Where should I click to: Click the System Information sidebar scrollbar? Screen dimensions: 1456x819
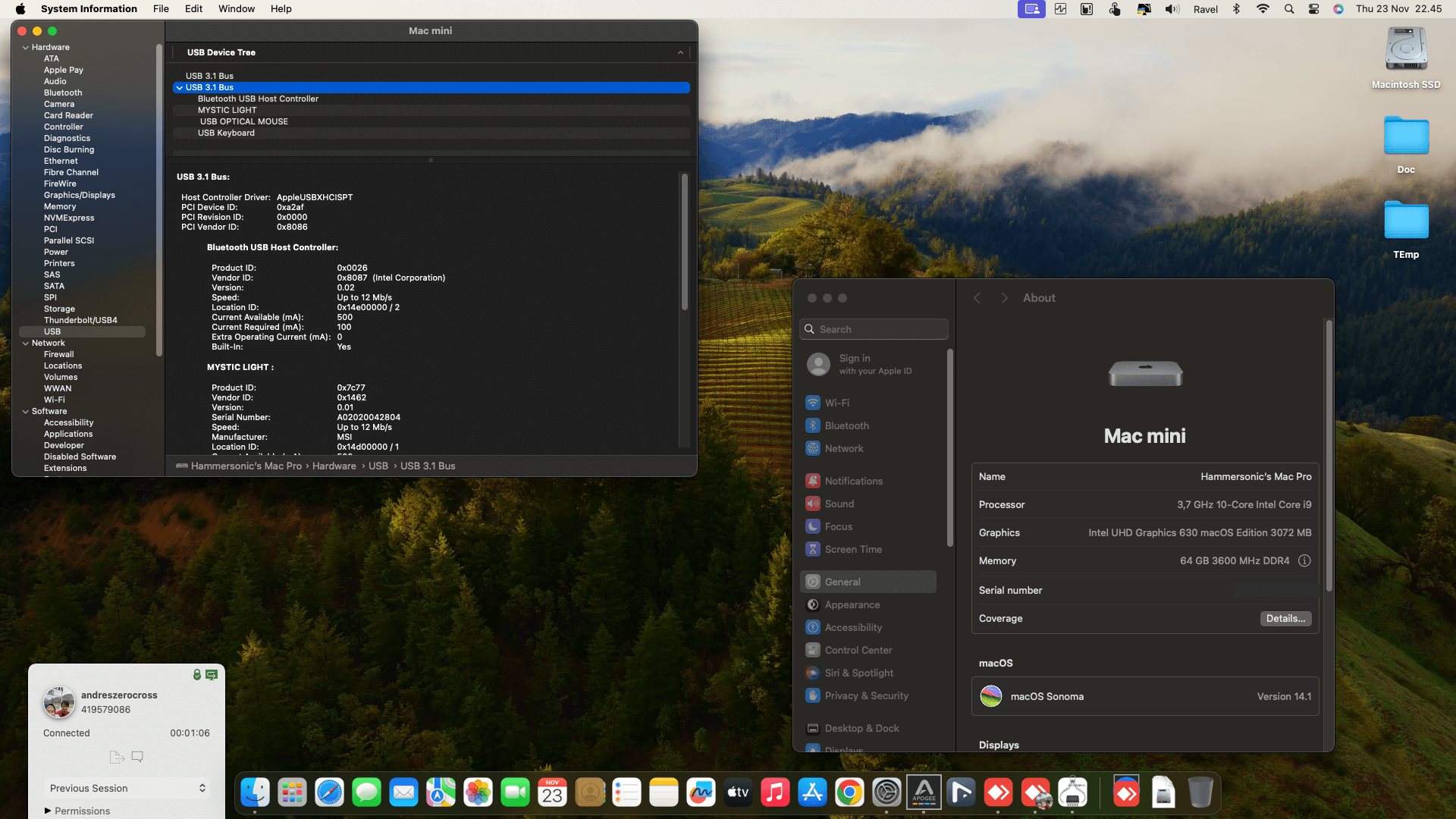[x=159, y=199]
